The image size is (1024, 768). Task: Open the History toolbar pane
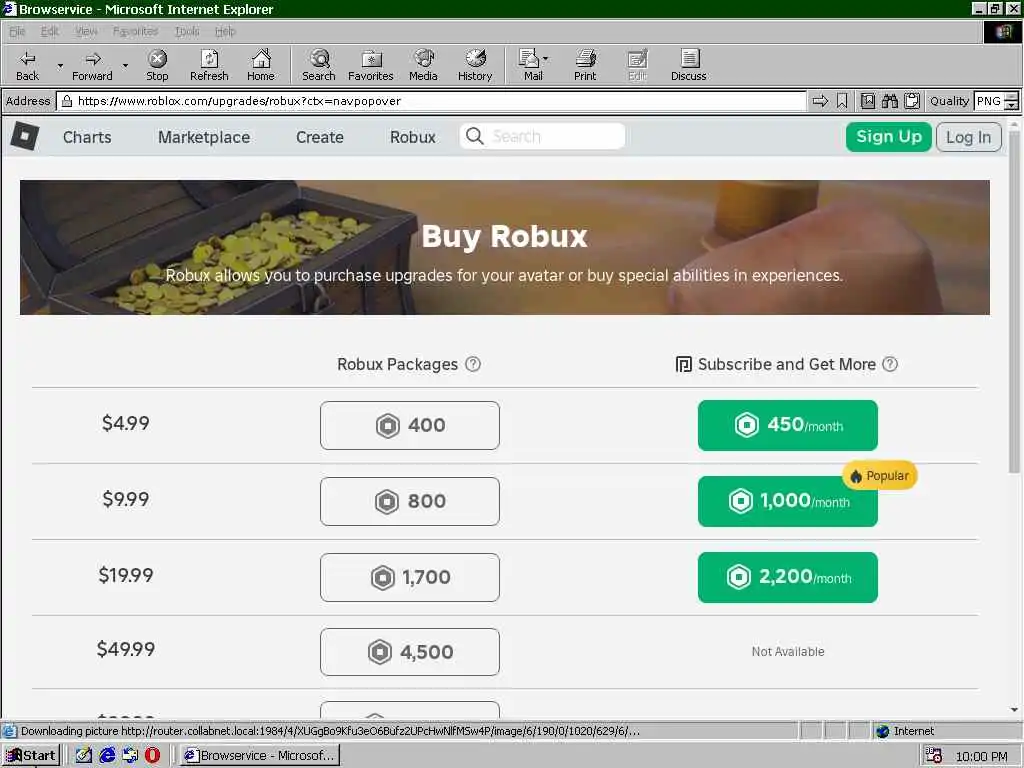click(475, 65)
